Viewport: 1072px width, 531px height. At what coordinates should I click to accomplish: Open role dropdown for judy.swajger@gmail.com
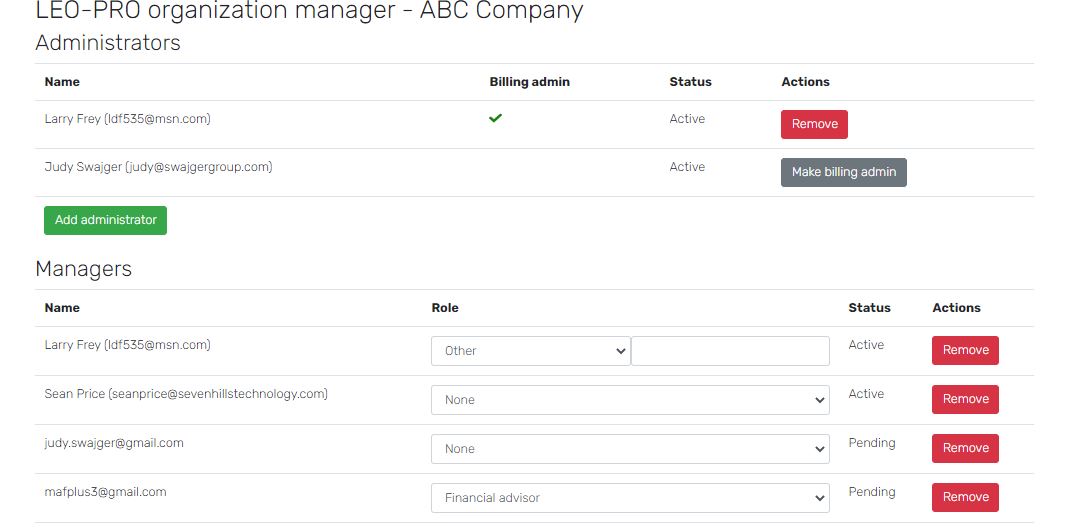coord(630,449)
